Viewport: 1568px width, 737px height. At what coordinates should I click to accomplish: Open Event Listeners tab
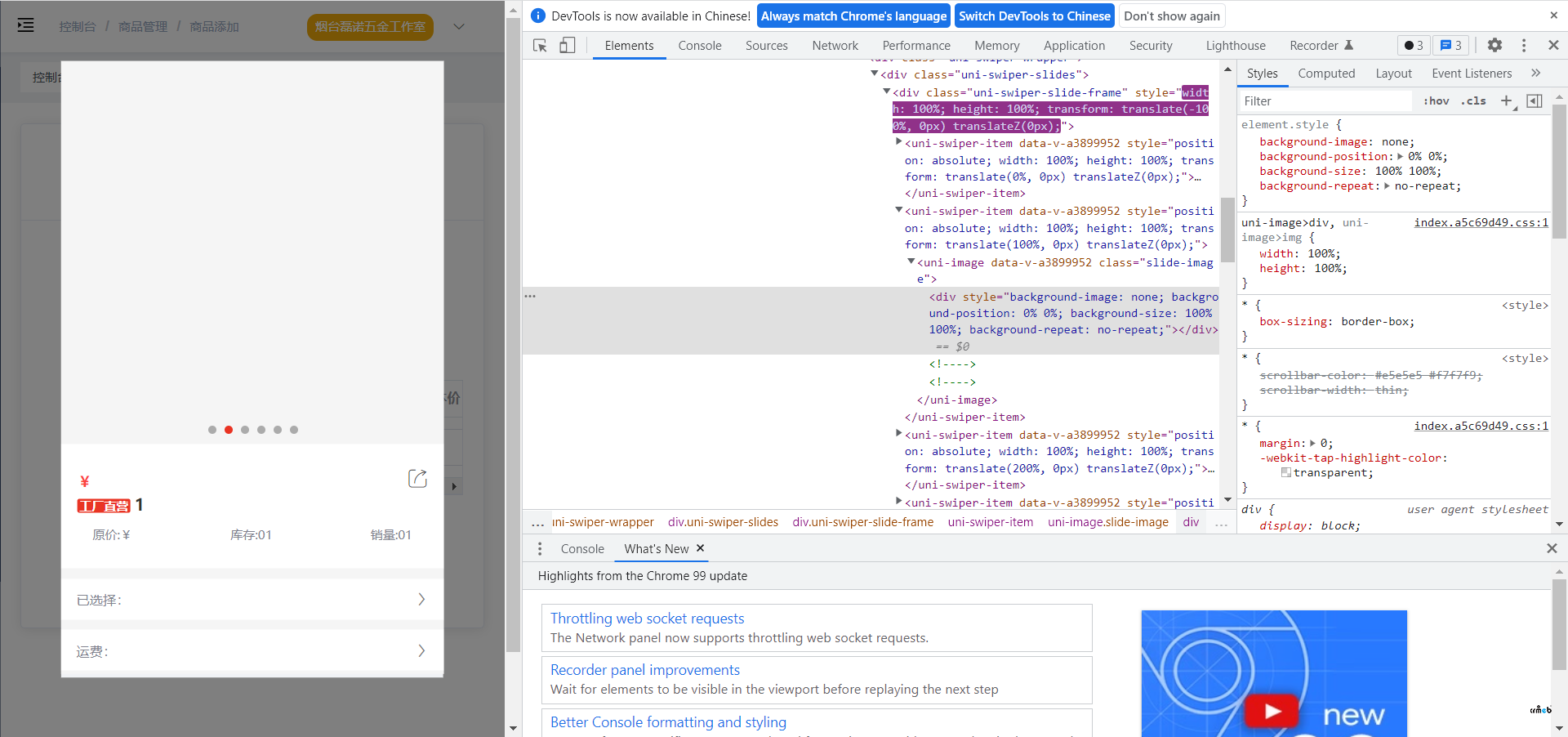[x=1472, y=74]
